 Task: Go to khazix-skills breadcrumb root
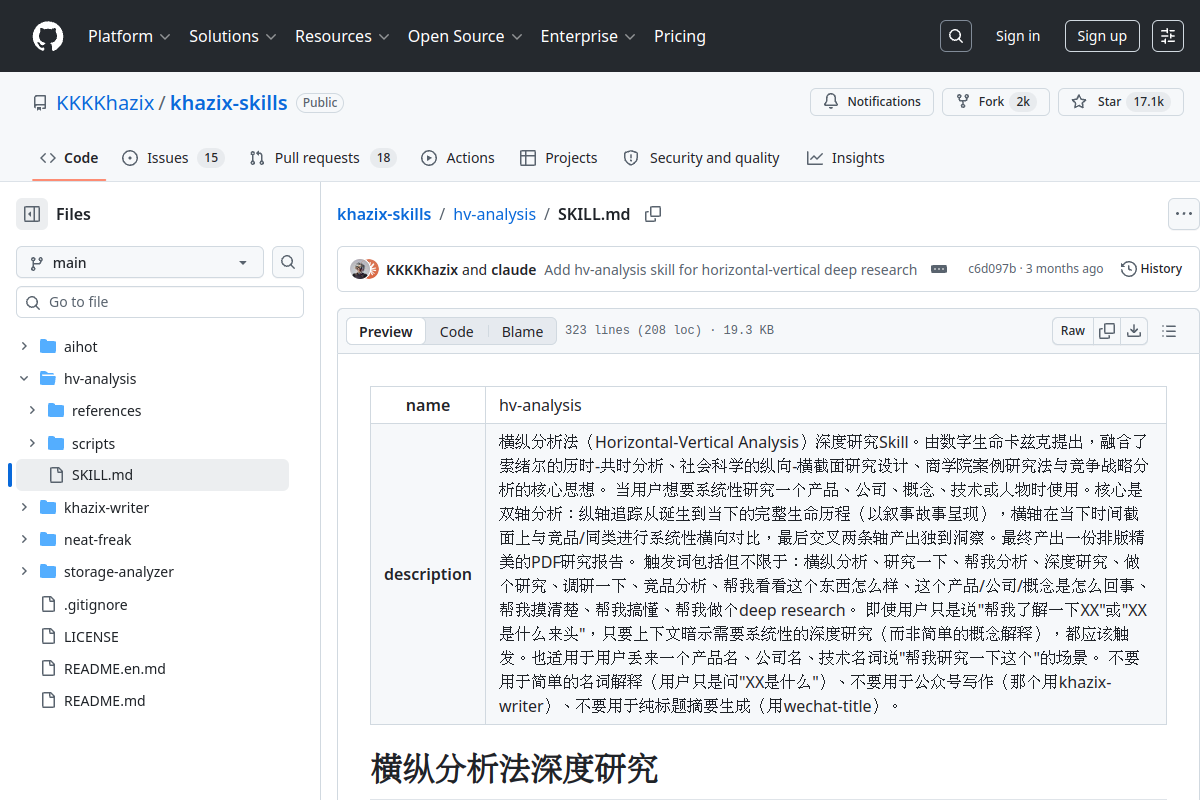point(384,214)
